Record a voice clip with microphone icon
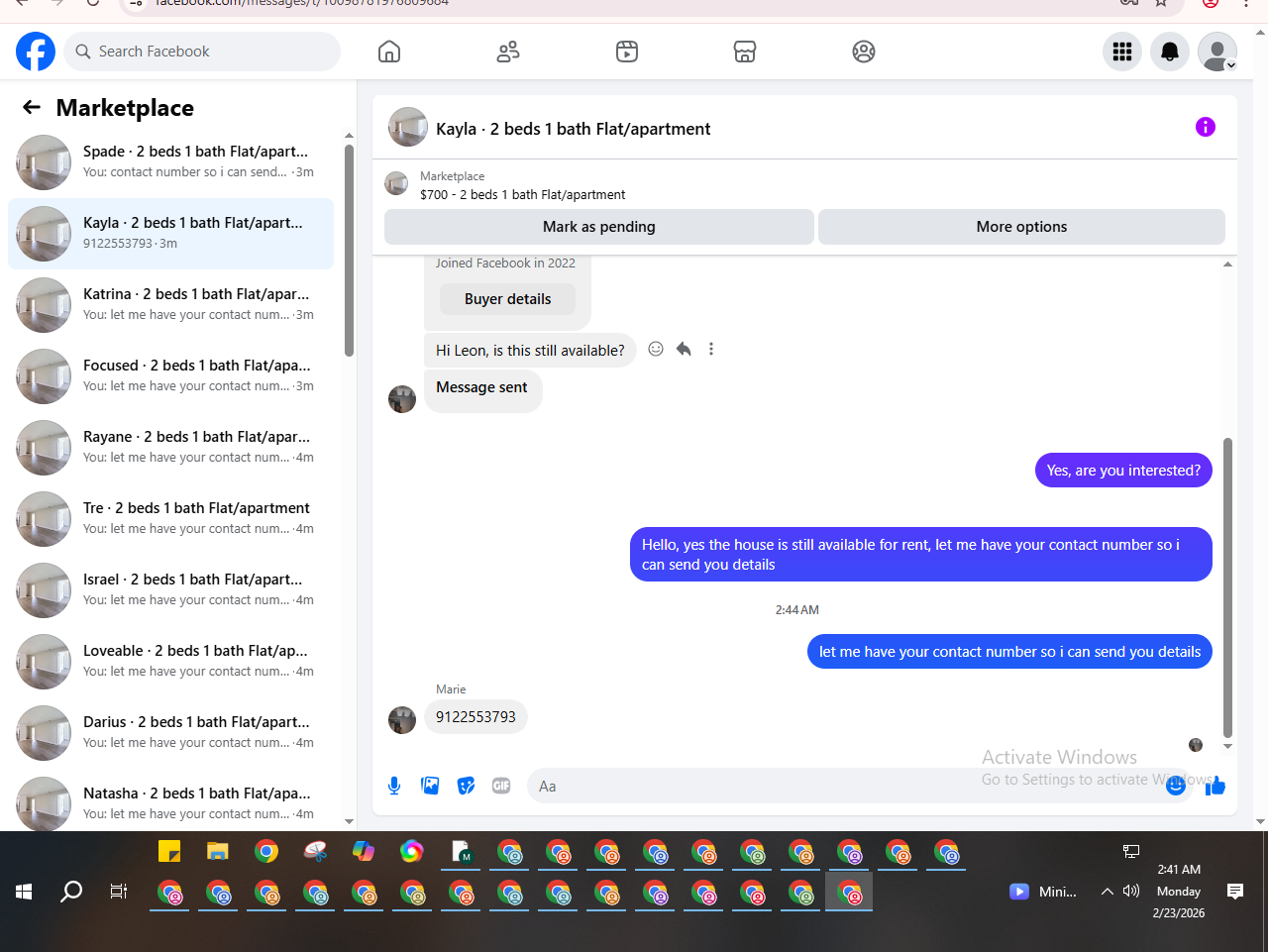Image resolution: width=1268 pixels, height=952 pixels. click(x=394, y=786)
